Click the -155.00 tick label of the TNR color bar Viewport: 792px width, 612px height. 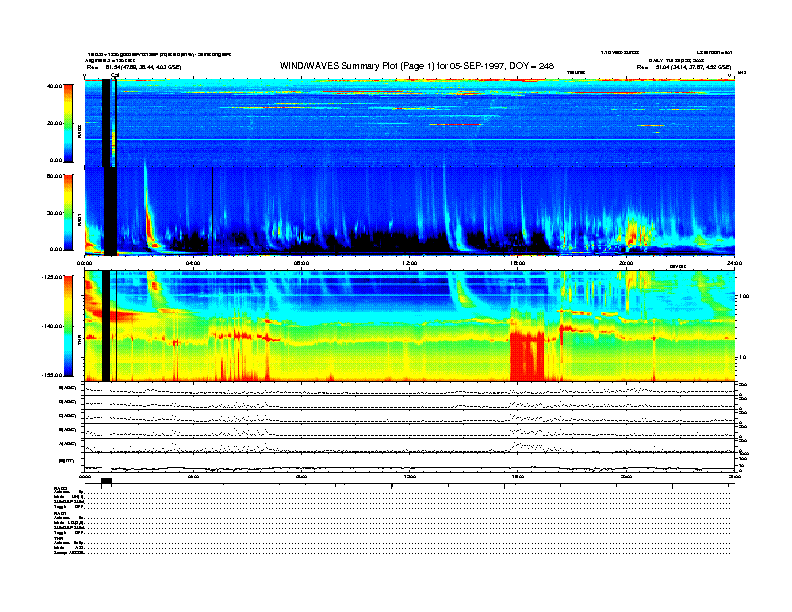coord(52,375)
